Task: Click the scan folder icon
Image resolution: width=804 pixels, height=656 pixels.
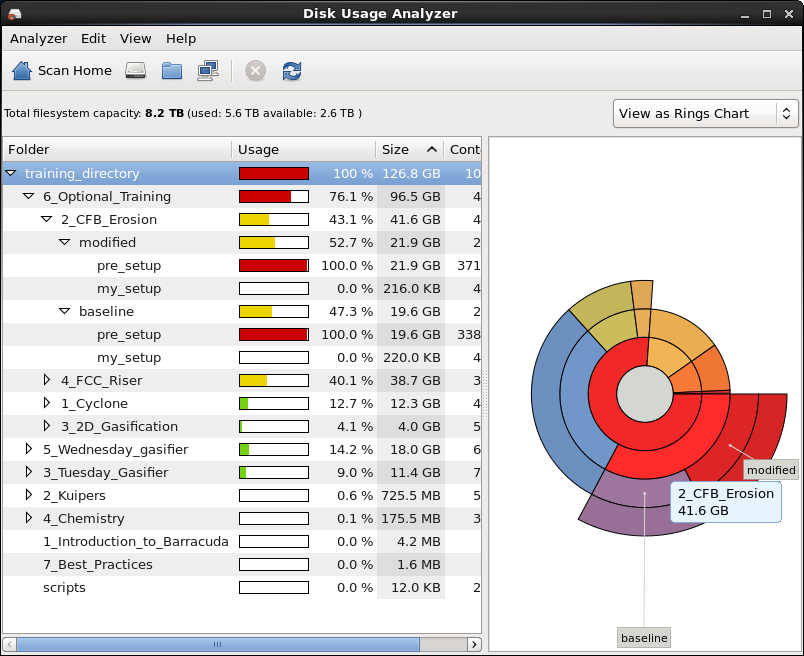Action: click(172, 71)
